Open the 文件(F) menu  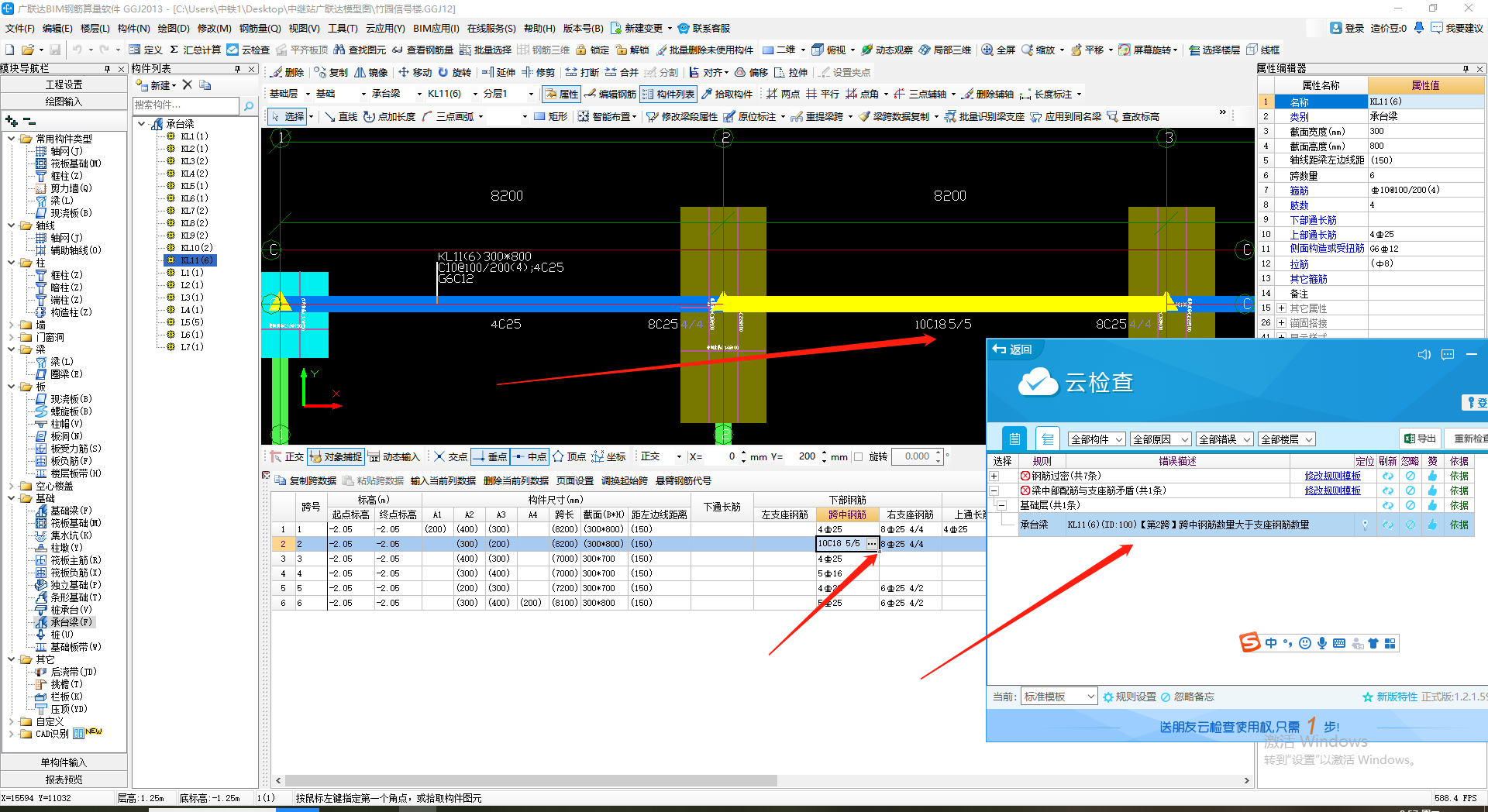point(19,28)
